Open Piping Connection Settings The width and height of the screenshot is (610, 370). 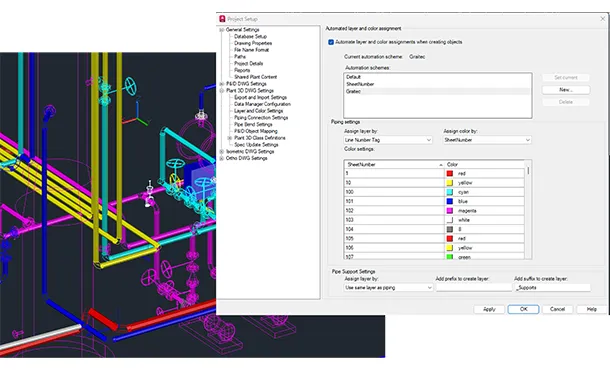tap(261, 117)
